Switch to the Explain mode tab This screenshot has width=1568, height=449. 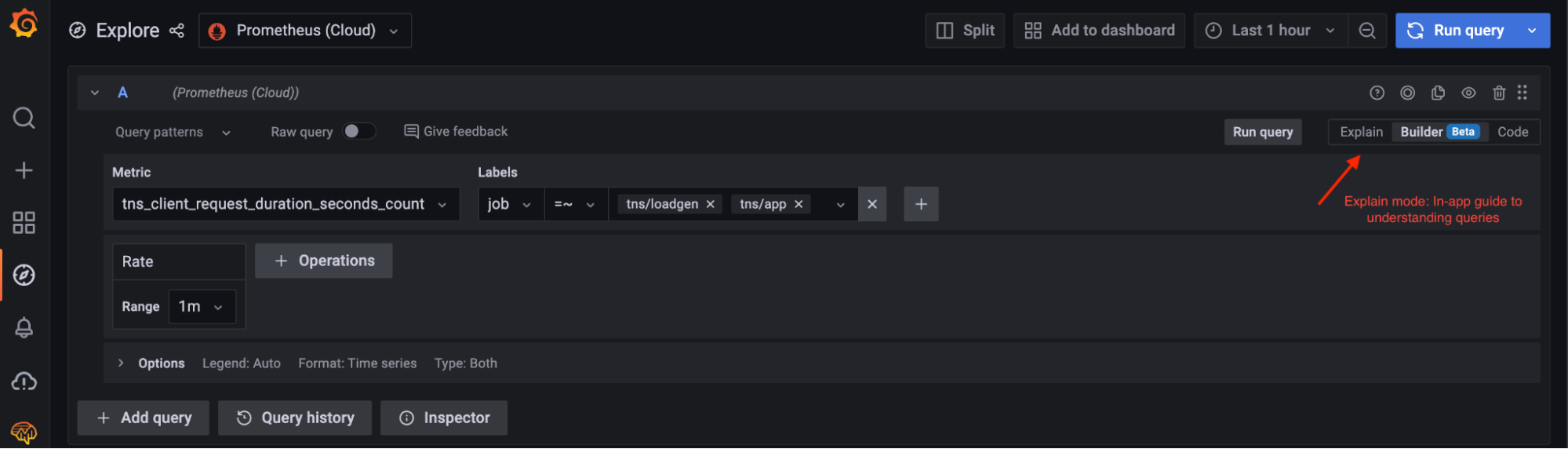1361,132
